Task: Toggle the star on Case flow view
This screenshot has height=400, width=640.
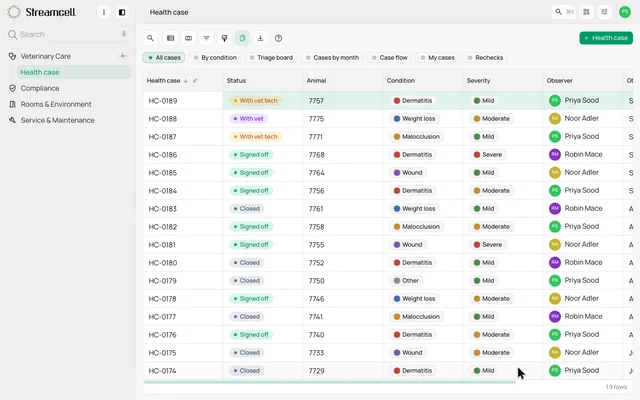Action: point(374,58)
